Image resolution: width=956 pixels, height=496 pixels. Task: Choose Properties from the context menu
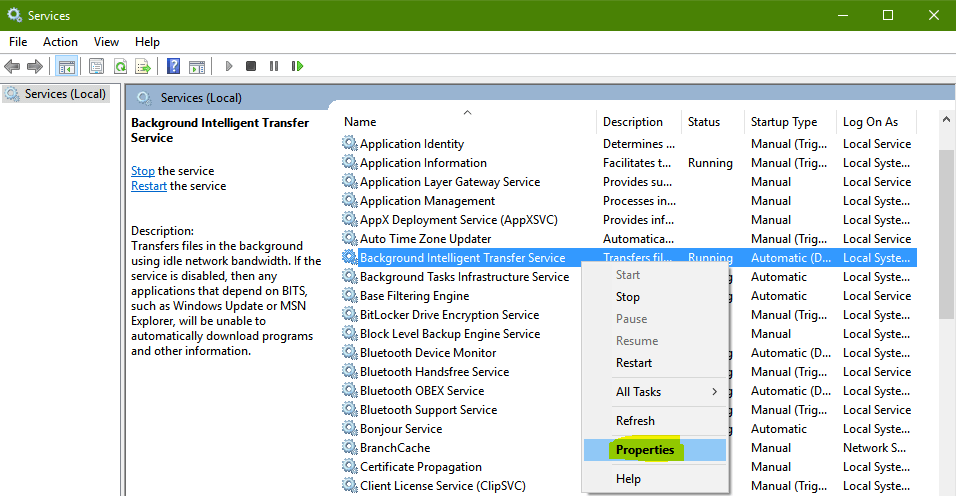click(x=645, y=450)
